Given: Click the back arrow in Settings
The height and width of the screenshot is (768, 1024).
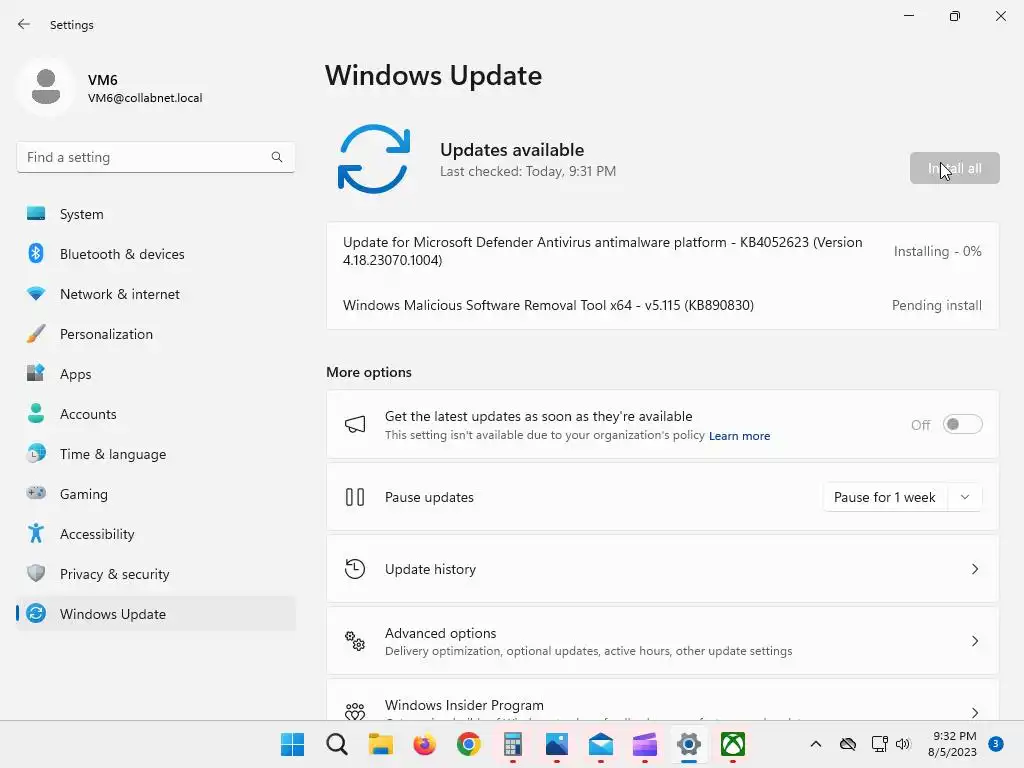Looking at the screenshot, I should point(24,24).
